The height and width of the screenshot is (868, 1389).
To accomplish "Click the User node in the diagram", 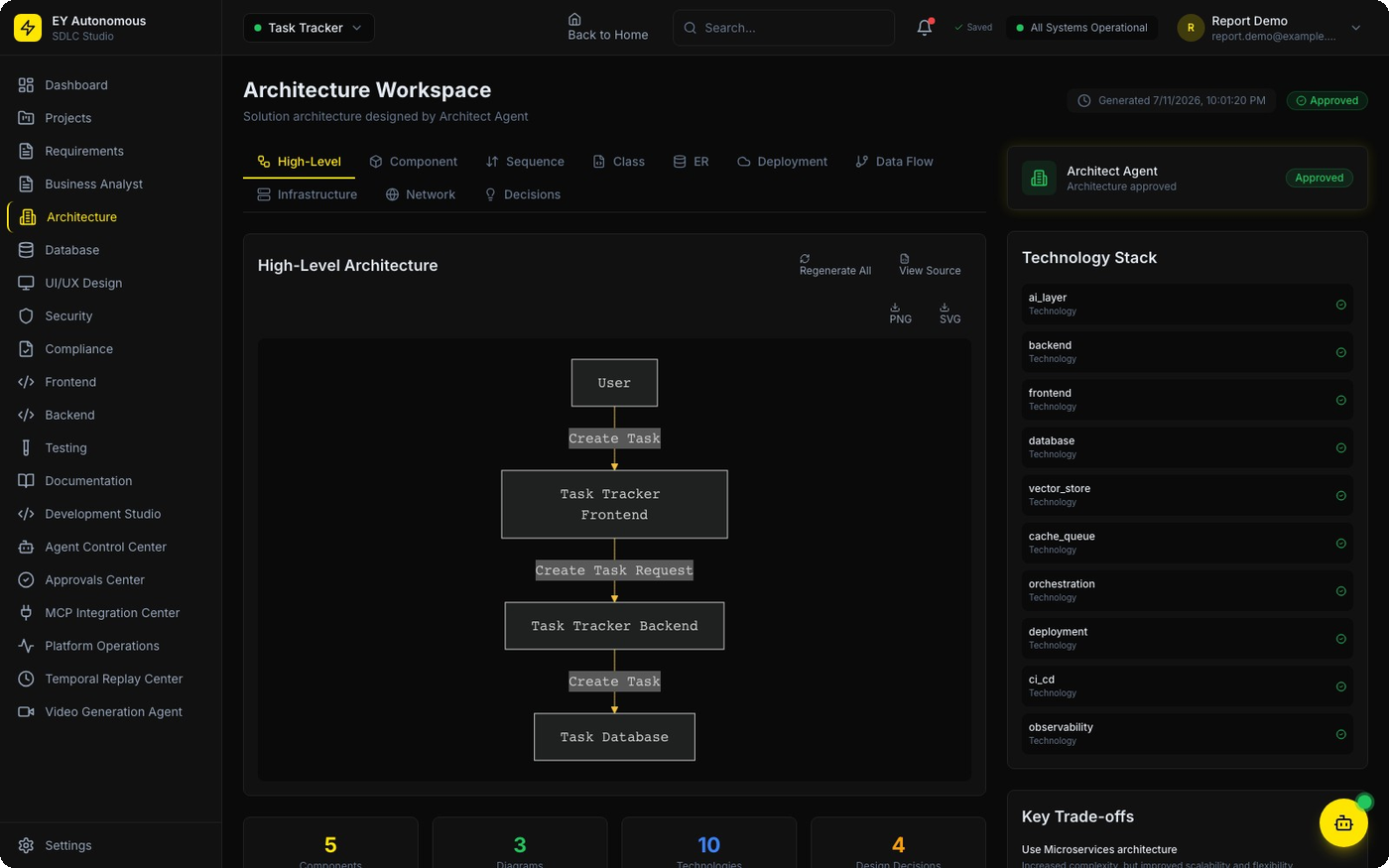I will tap(614, 383).
